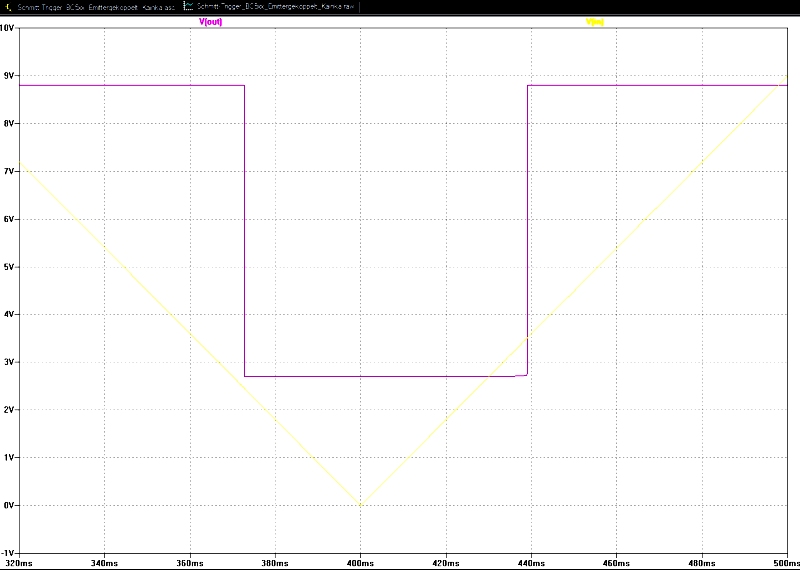
Task: Click the 360ms label on the time axis
Action: coord(190,563)
